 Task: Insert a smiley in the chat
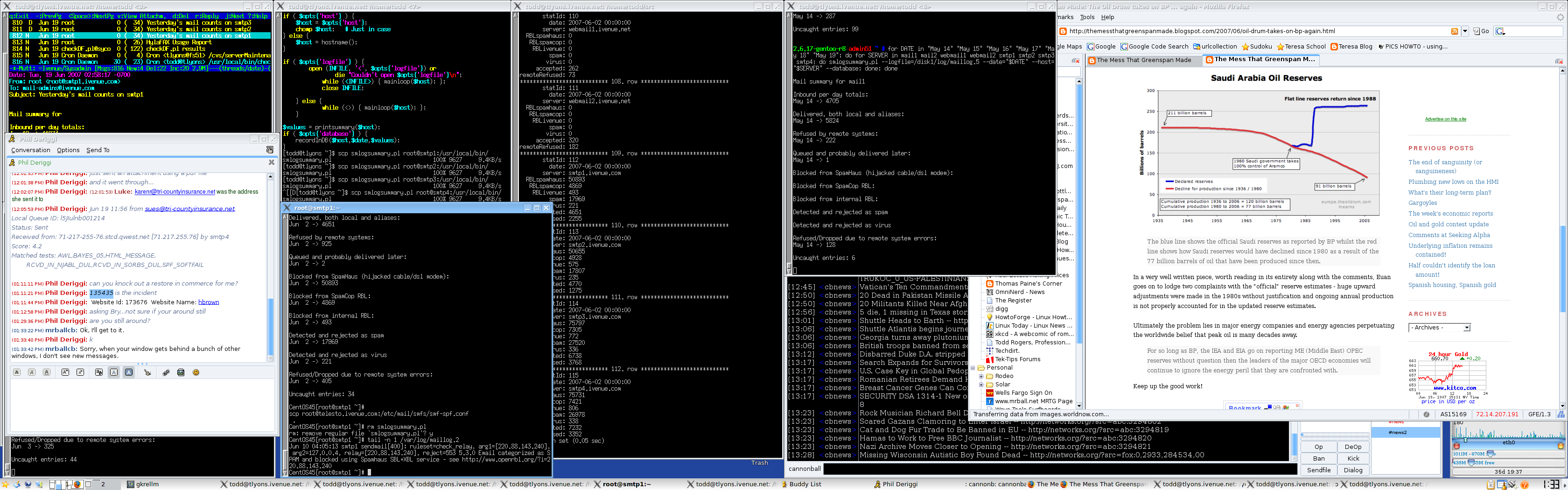pos(196,372)
